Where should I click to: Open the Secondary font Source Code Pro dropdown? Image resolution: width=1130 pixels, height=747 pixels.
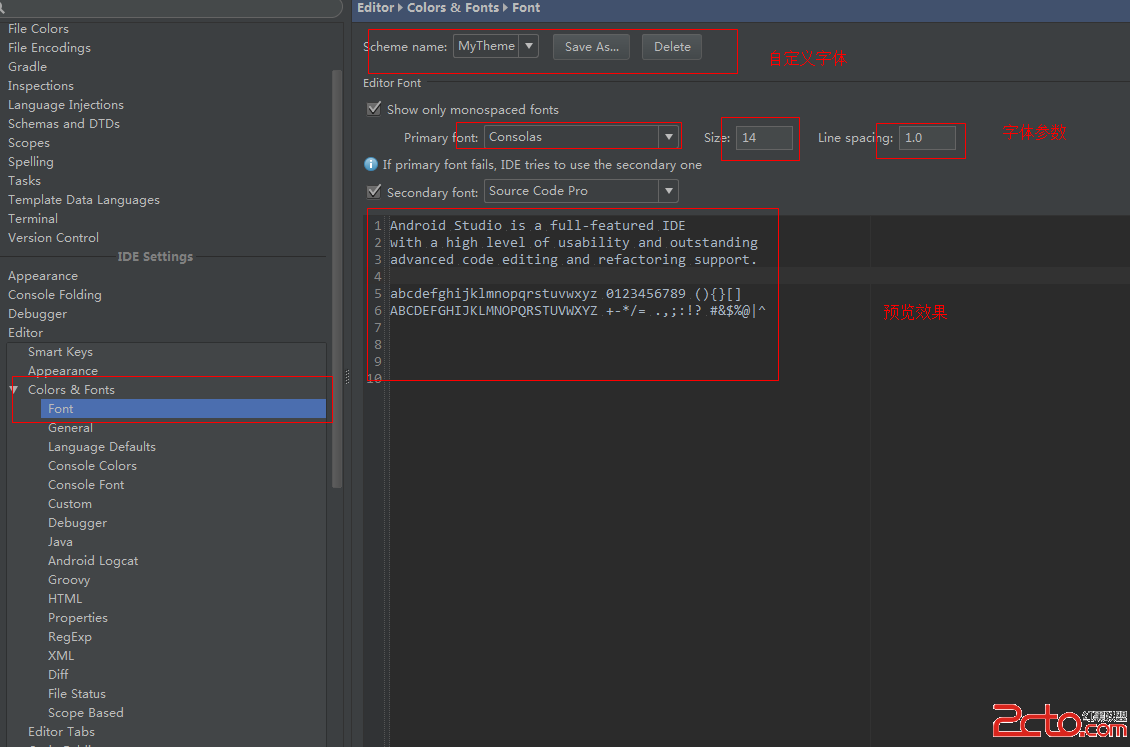point(668,191)
